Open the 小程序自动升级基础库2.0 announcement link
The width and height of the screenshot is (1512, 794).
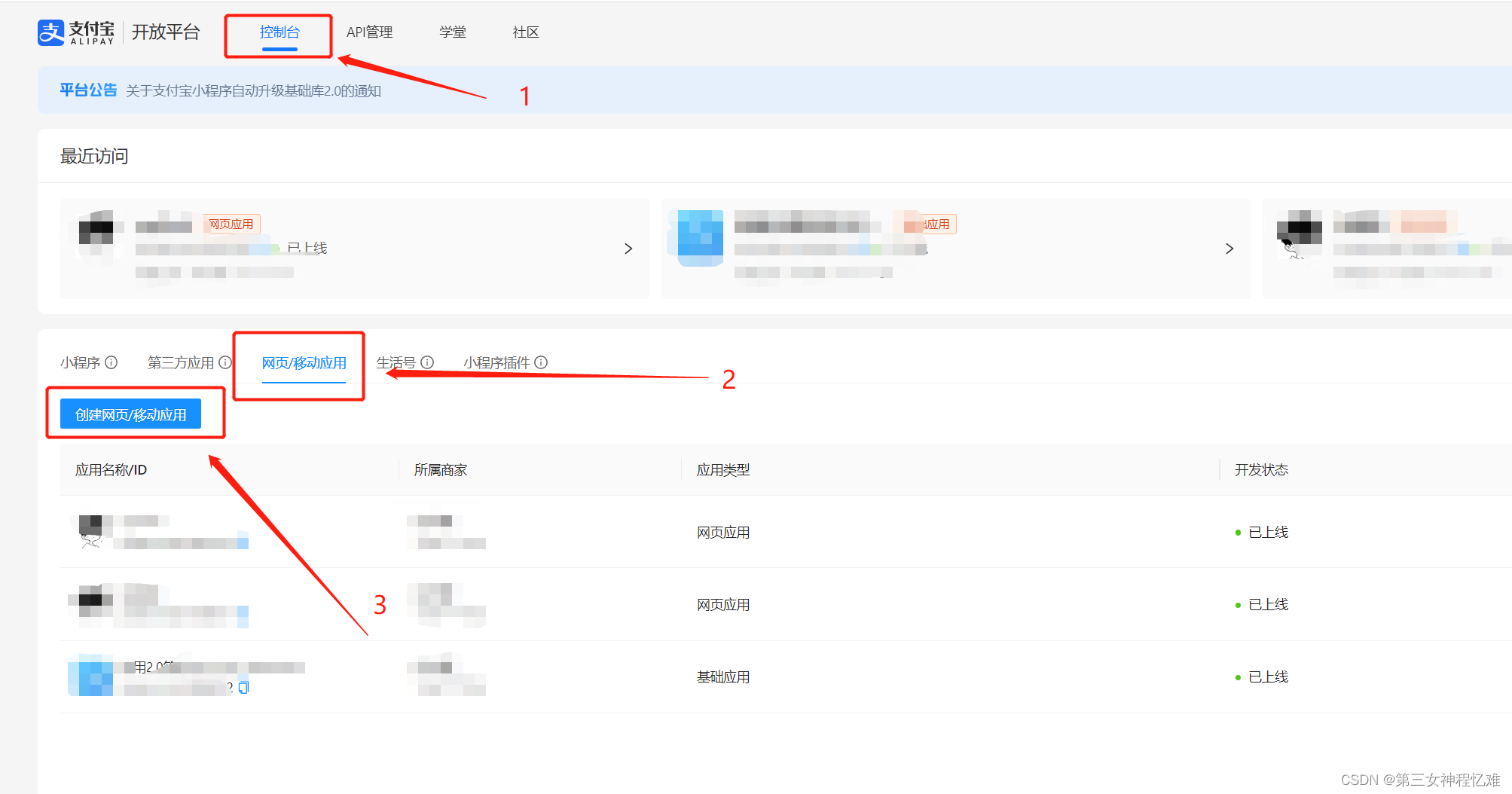click(253, 90)
